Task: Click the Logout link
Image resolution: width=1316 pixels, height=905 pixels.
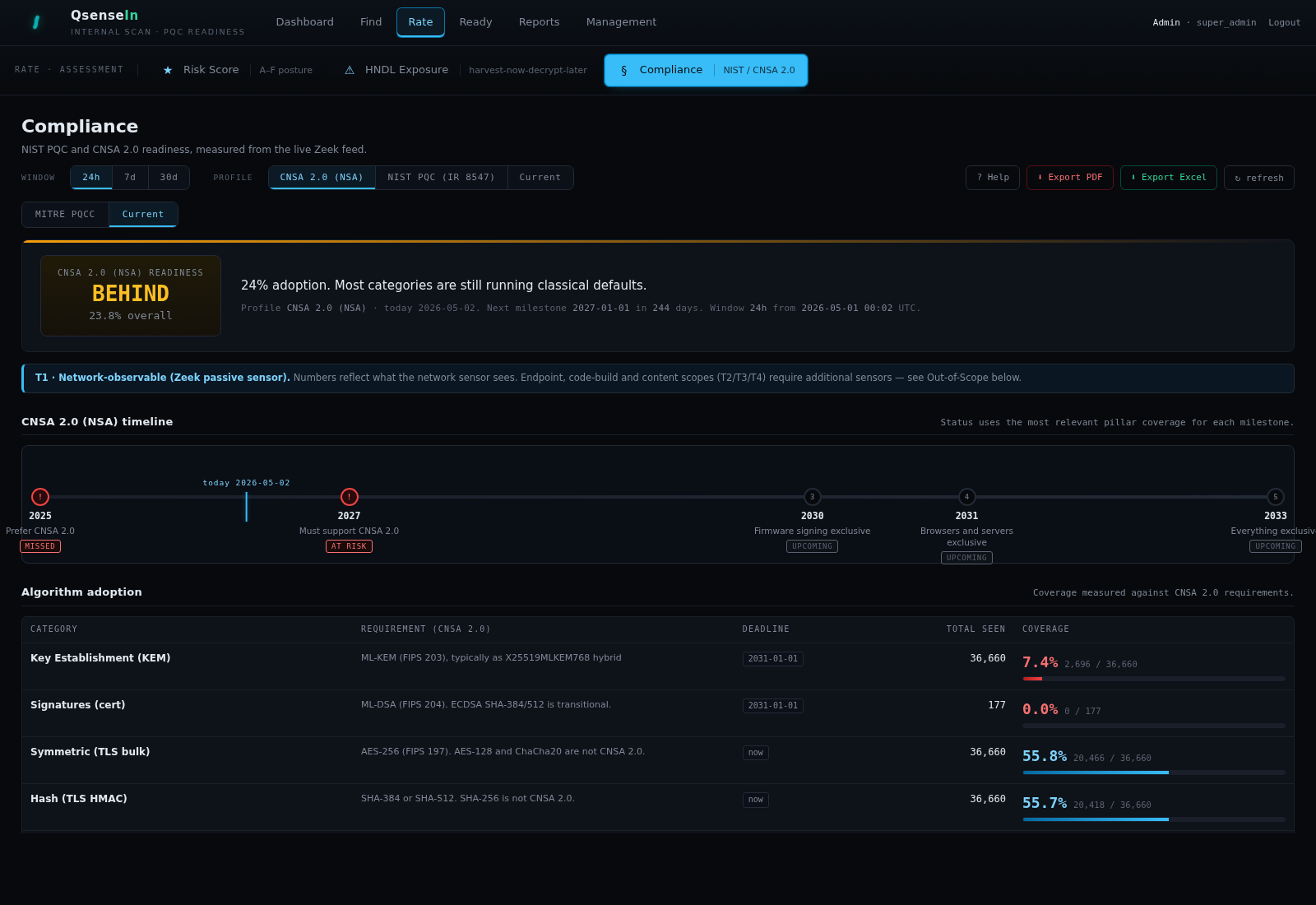Action: pyautogui.click(x=1284, y=23)
